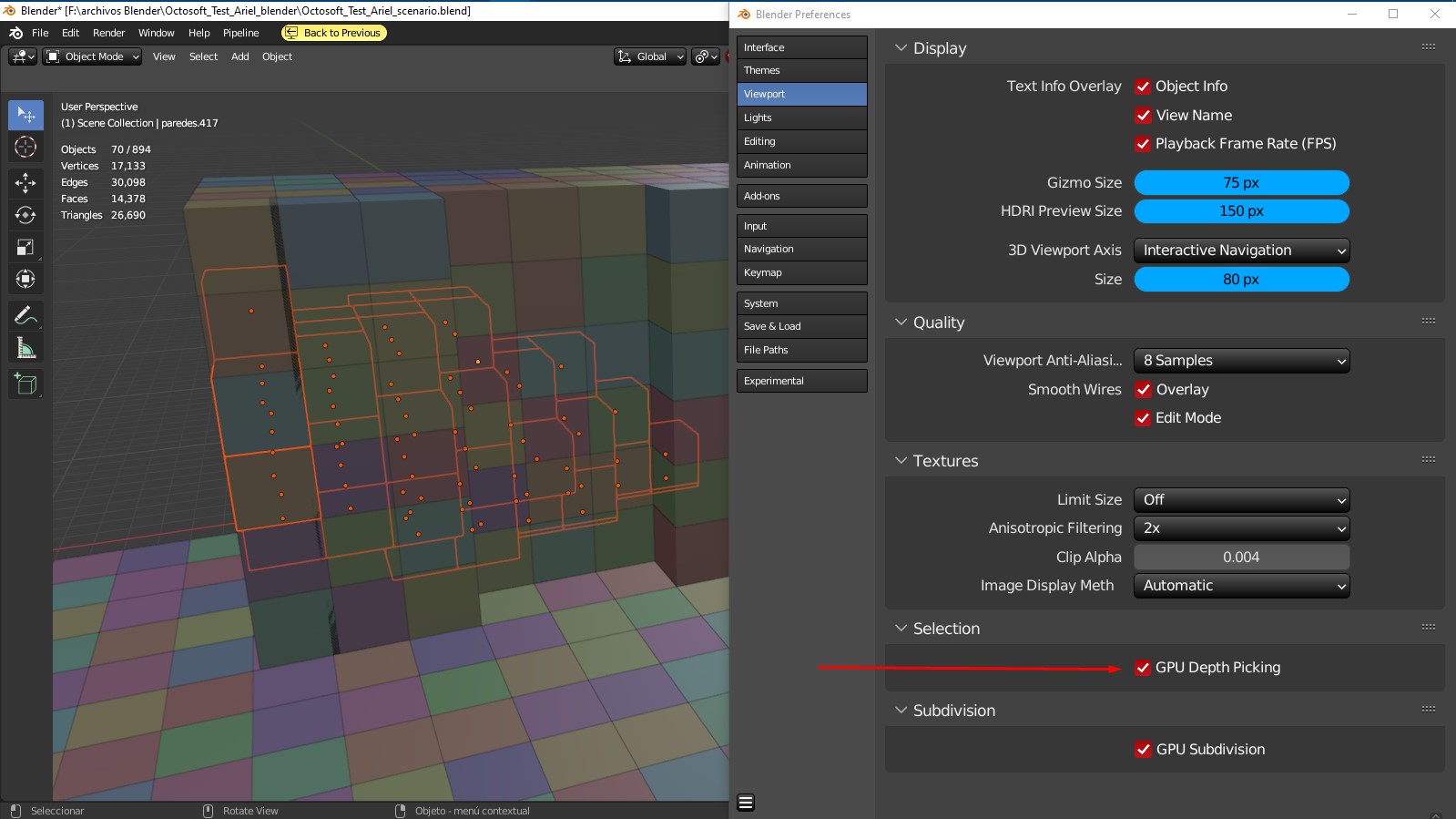Viewport: 1456px width, 819px height.
Task: Click Display panel drag handle dots
Action: (1428, 46)
